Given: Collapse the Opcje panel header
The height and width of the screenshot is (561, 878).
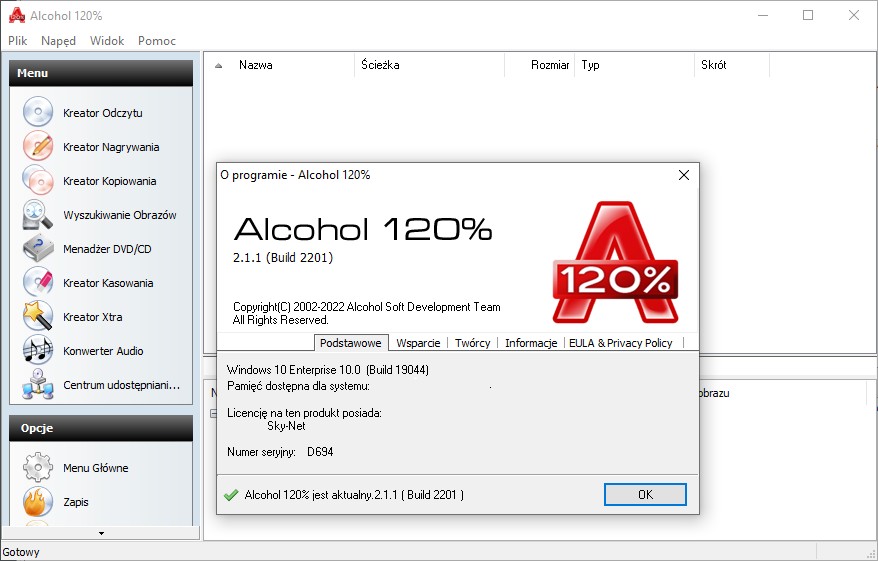Looking at the screenshot, I should (x=101, y=428).
